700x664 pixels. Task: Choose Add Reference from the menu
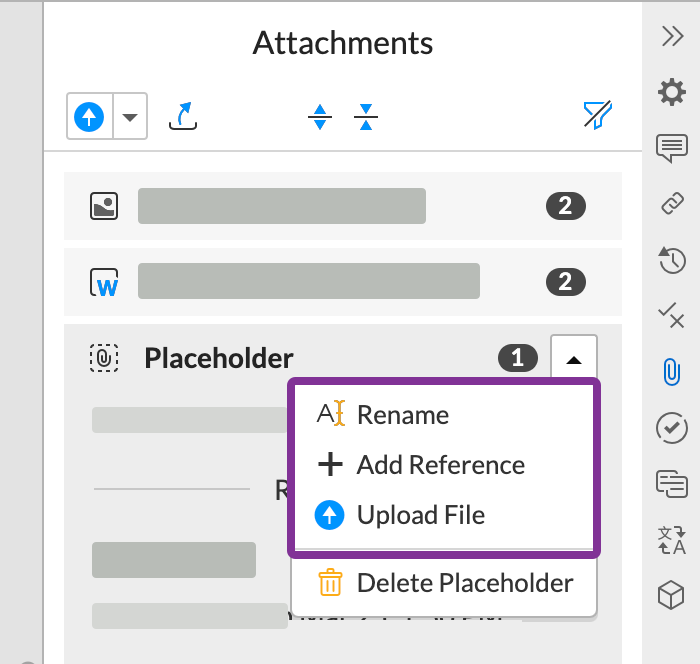pos(444,465)
